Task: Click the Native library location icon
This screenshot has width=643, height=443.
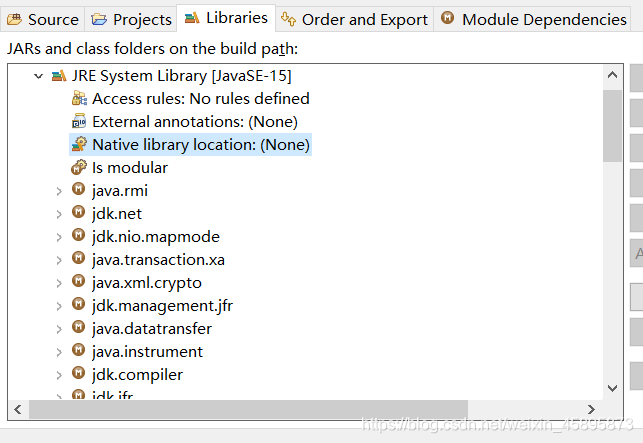Action: click(79, 144)
